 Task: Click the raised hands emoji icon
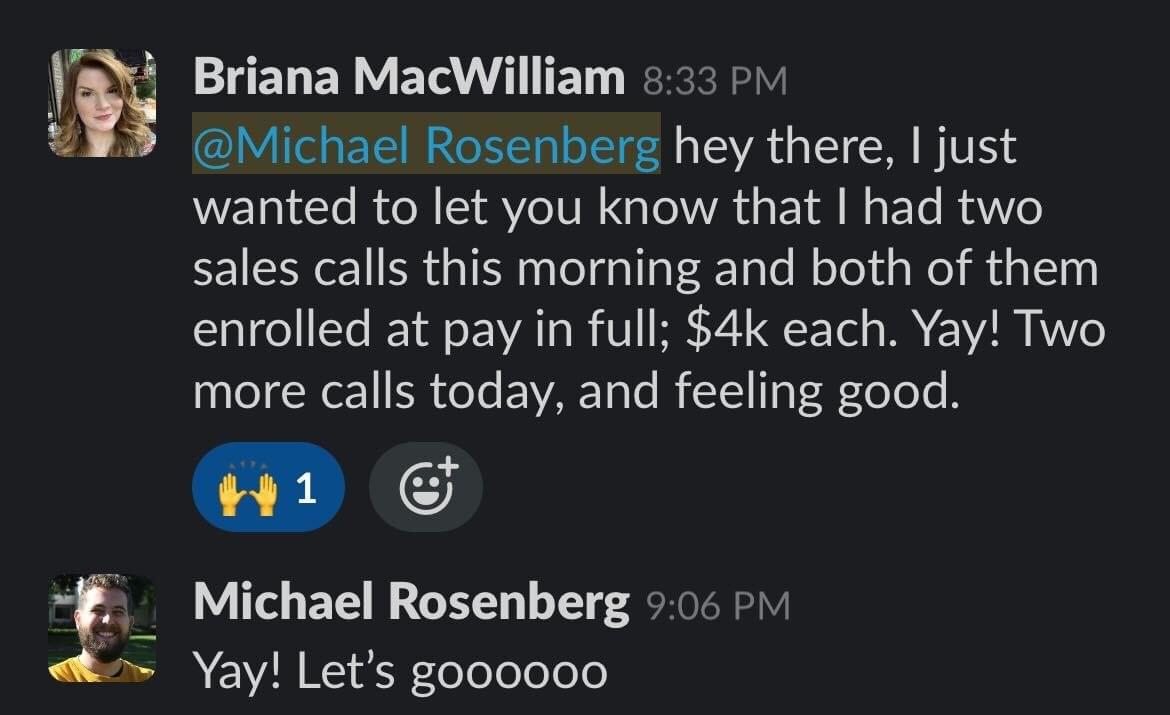[247, 489]
